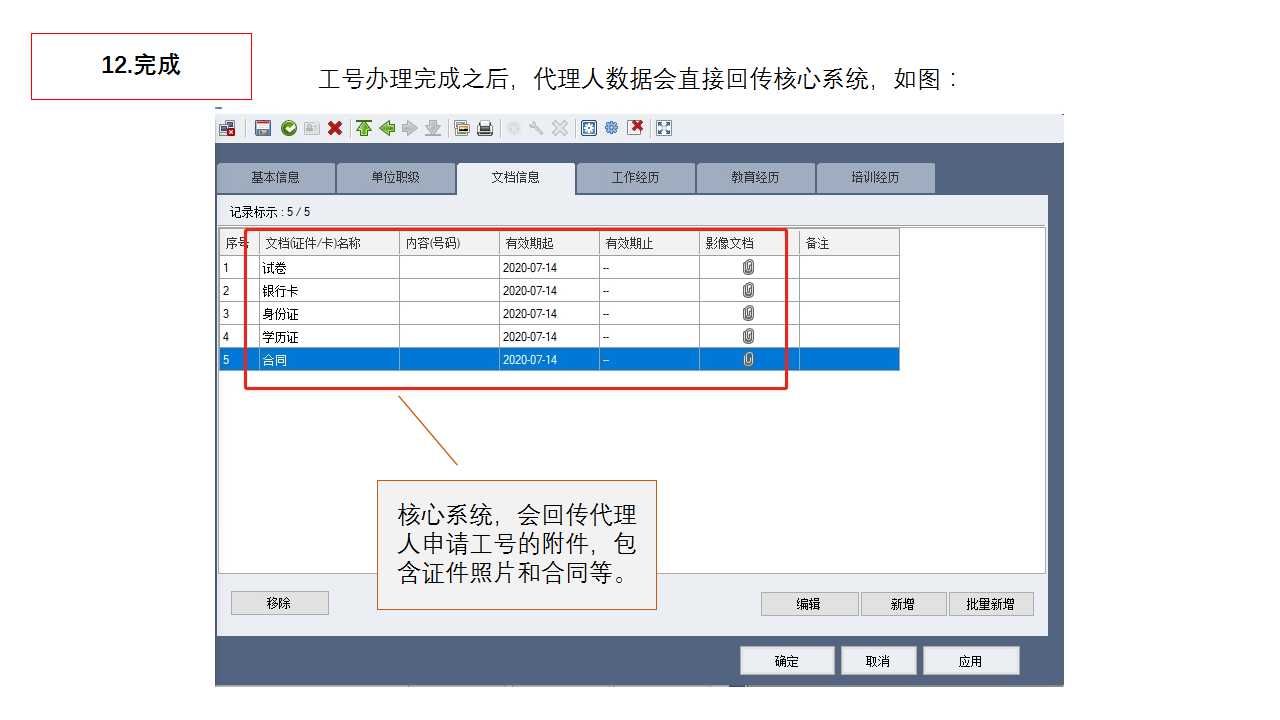Viewport: 1280px width, 720px height.
Task: Open the paperclip attachment for 银行卡 row
Action: tap(748, 291)
